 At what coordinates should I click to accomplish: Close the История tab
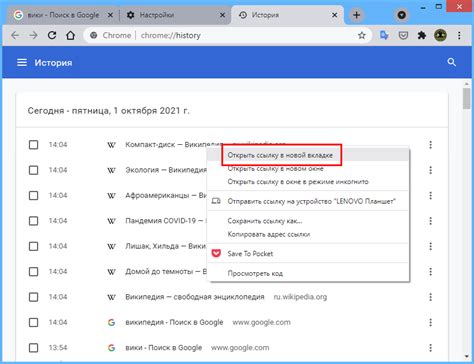(x=334, y=15)
